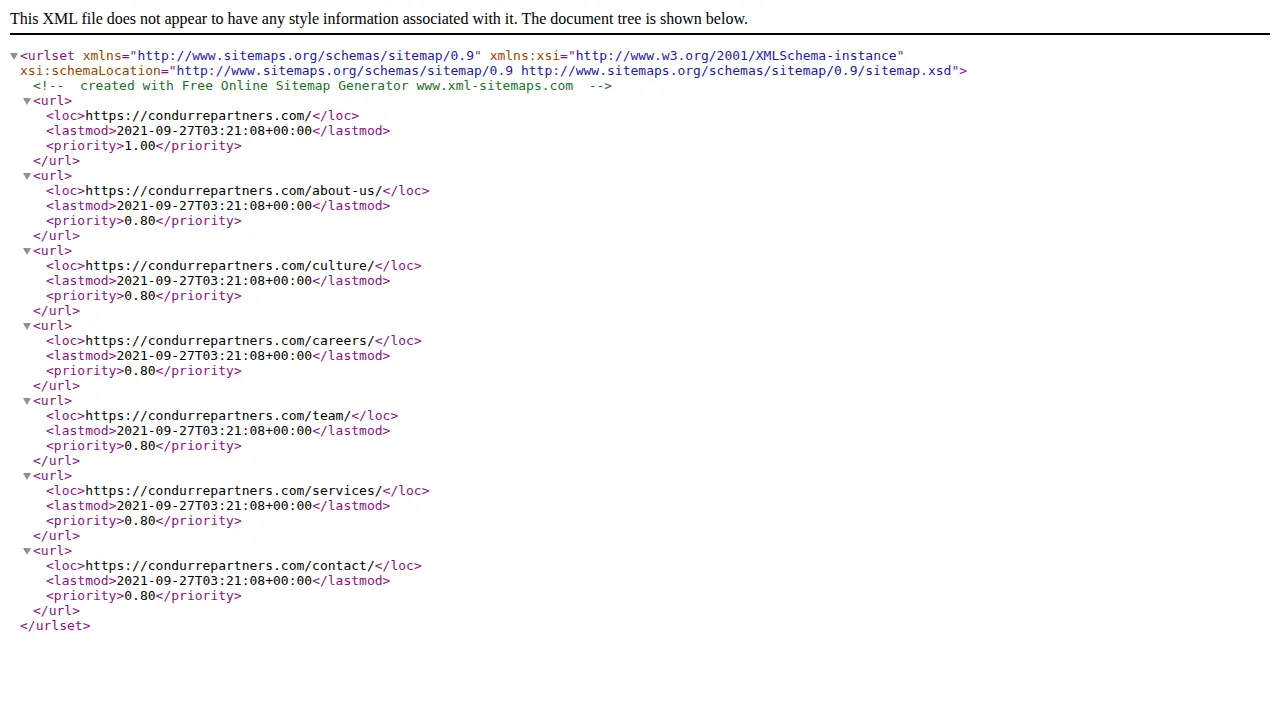Click the "This XML file does not appear" notice

tap(379, 19)
